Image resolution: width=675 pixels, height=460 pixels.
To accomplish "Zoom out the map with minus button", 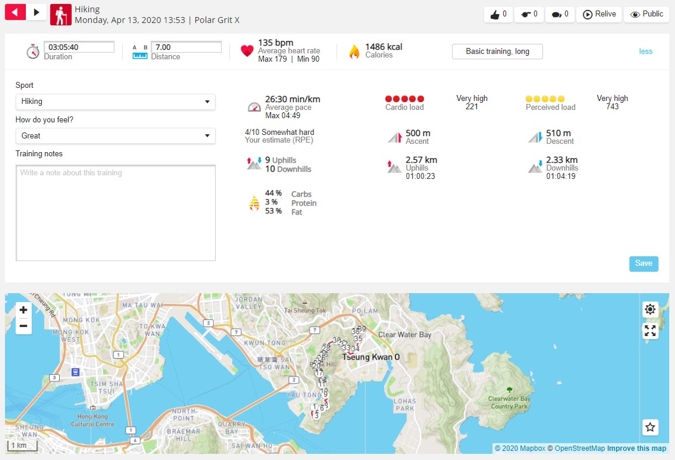I will coord(23,326).
